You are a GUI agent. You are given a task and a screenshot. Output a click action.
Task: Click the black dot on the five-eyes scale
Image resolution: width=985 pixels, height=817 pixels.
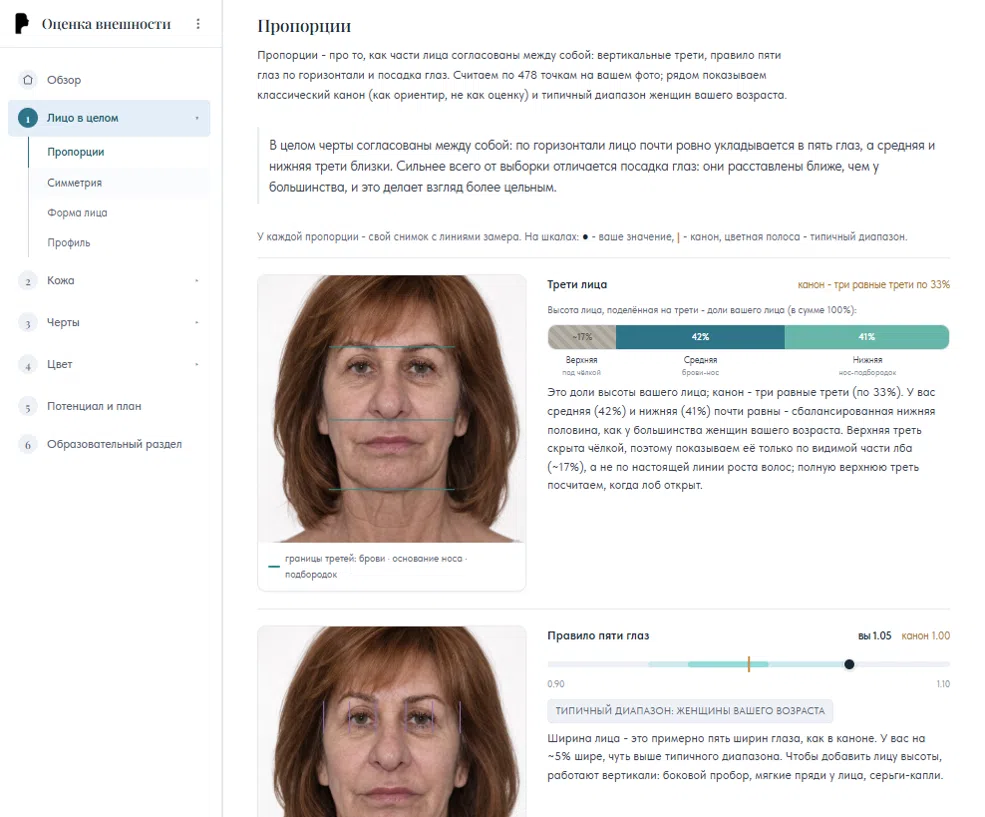point(849,664)
